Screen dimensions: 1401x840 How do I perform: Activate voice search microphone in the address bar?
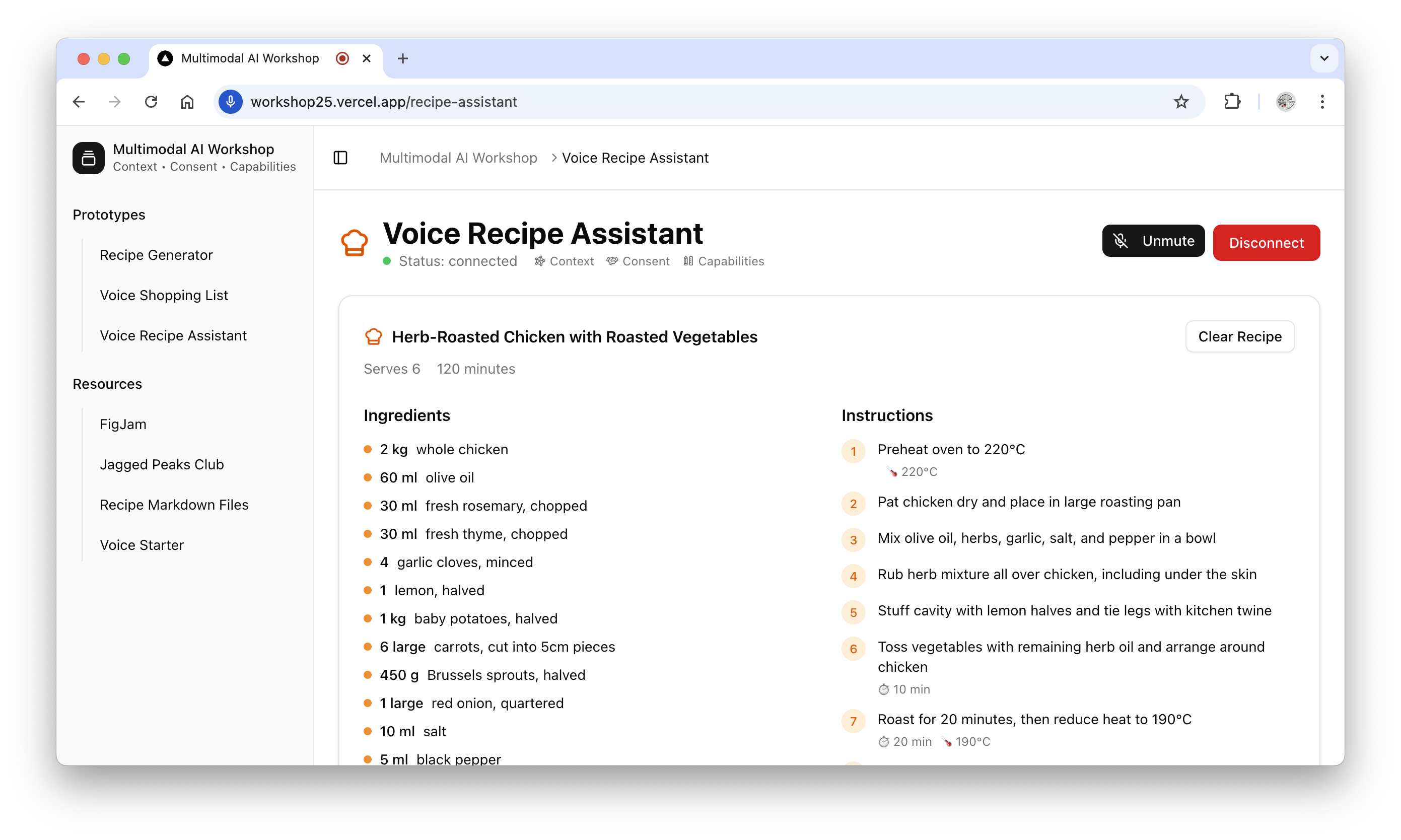[x=230, y=102]
